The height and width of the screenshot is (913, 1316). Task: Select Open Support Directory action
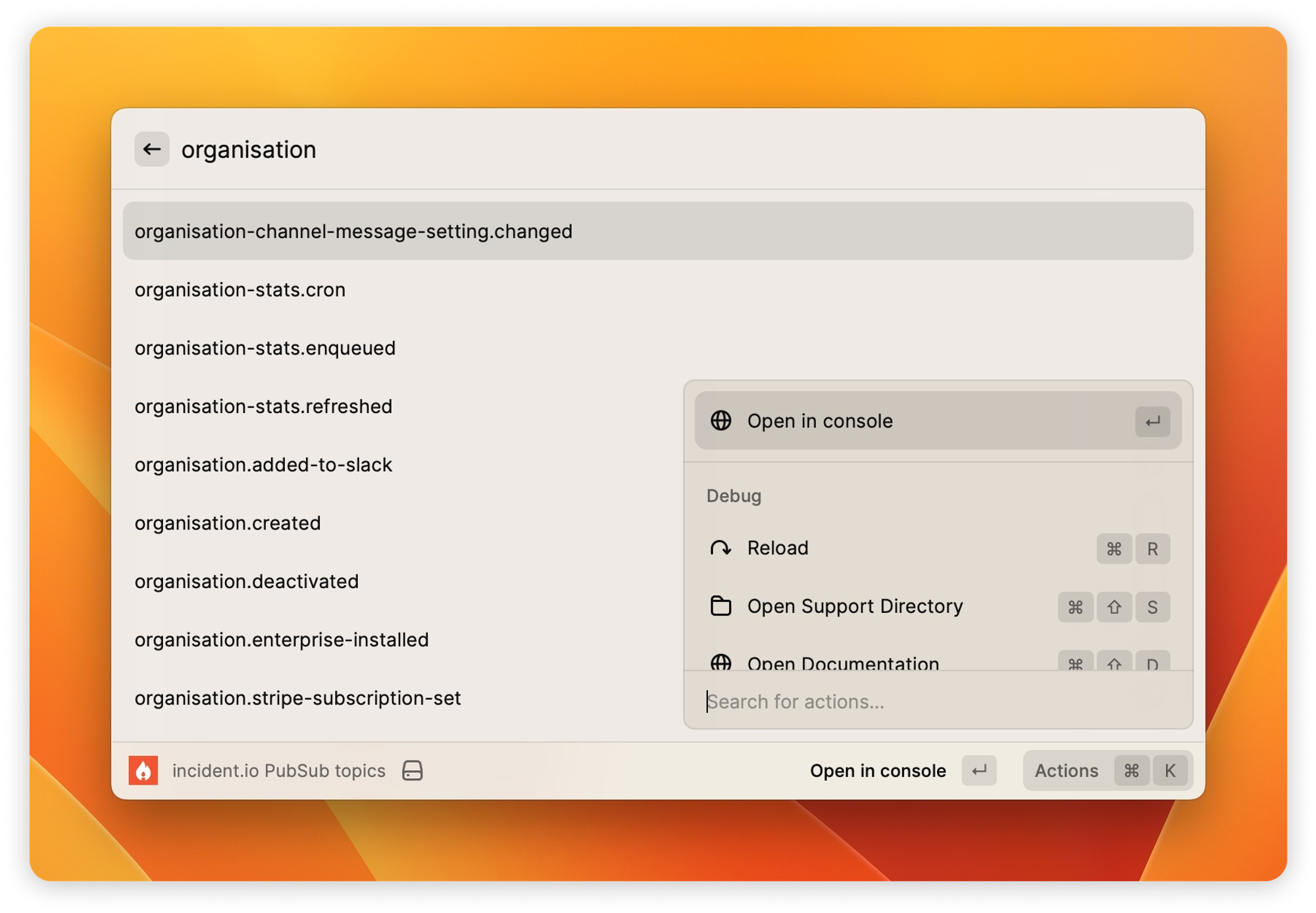click(855, 606)
